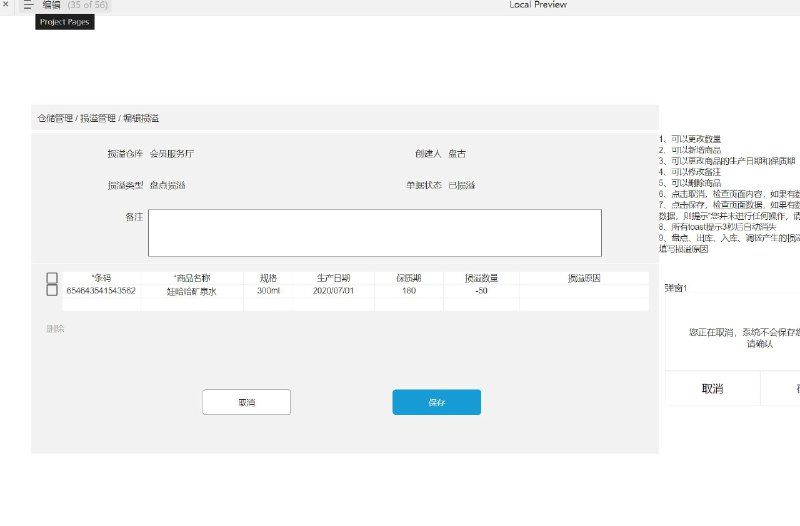Click the 取消 button in the popup dialog
This screenshot has height=526, width=800.
point(713,389)
